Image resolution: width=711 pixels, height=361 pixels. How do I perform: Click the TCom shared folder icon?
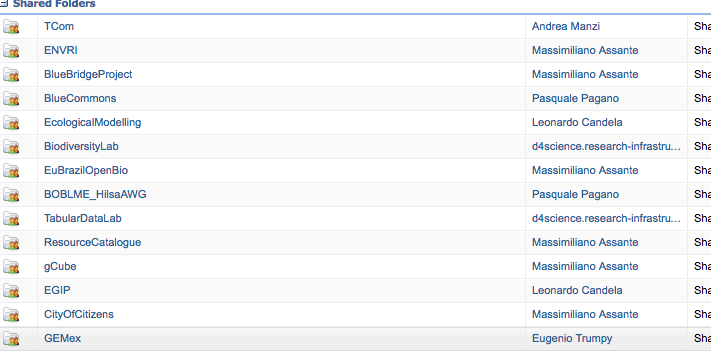pos(11,27)
